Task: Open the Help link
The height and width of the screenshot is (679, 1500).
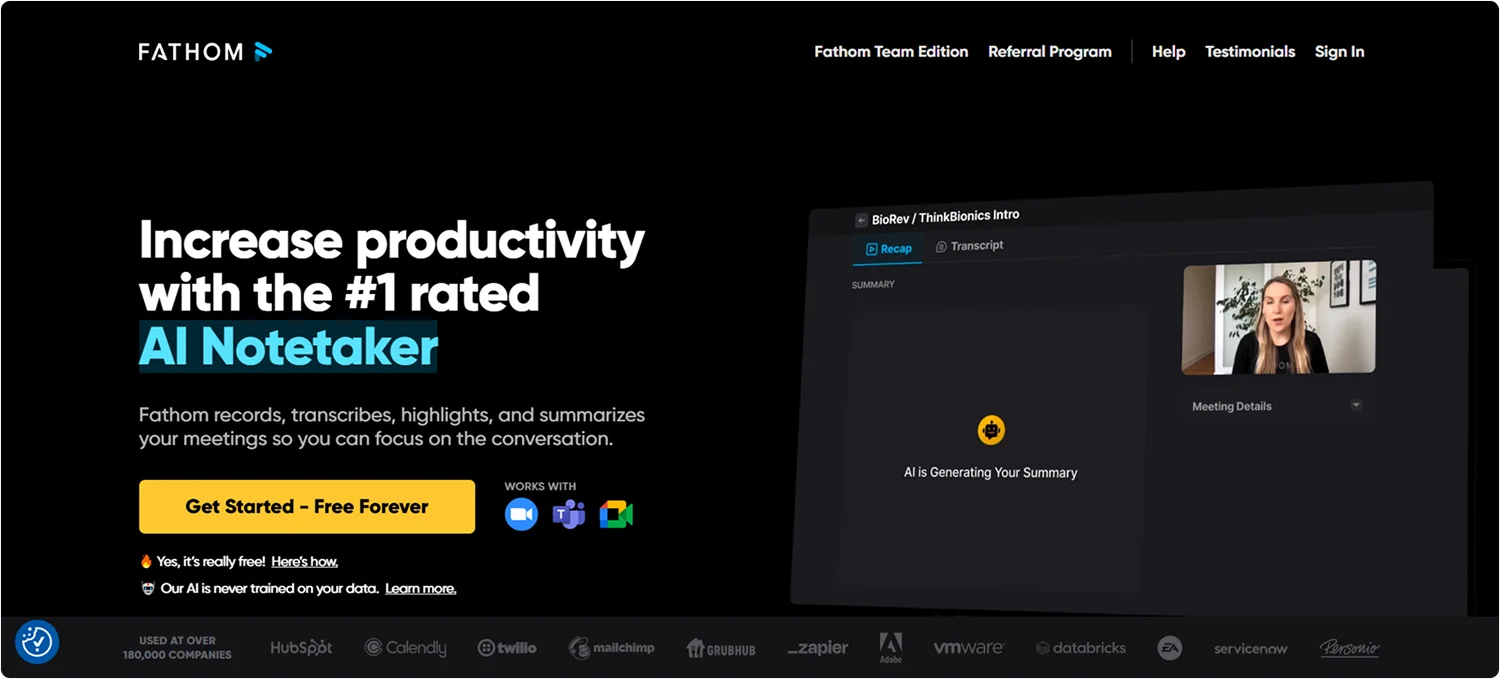Action: 1168,52
